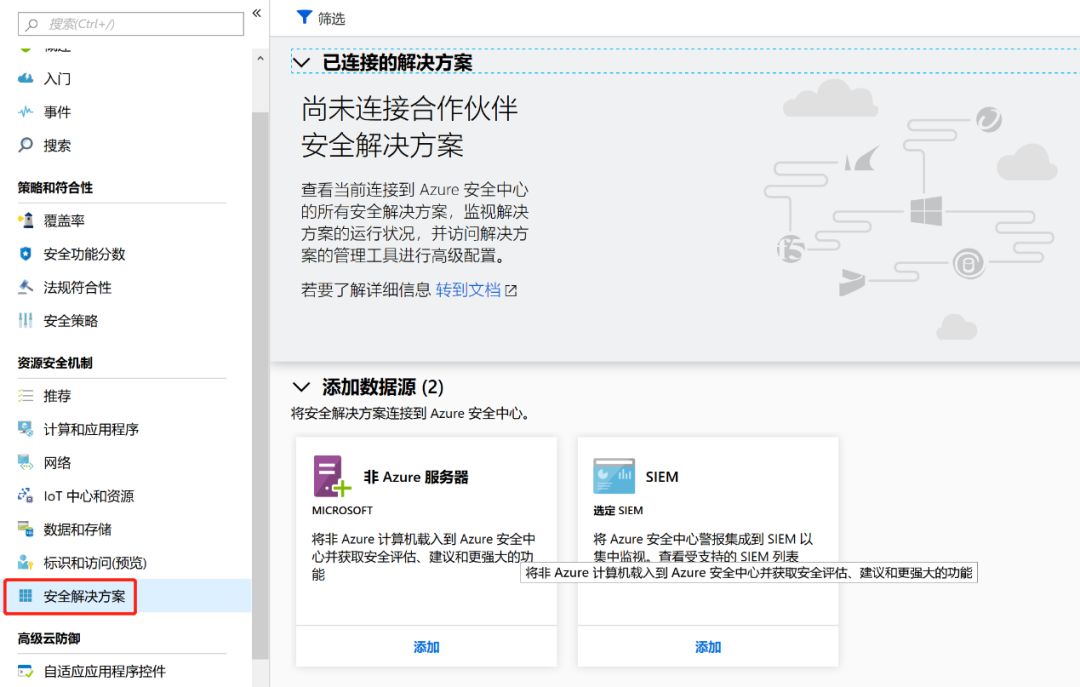Click the filter funnel icon
The width and height of the screenshot is (1080, 687).
click(304, 17)
